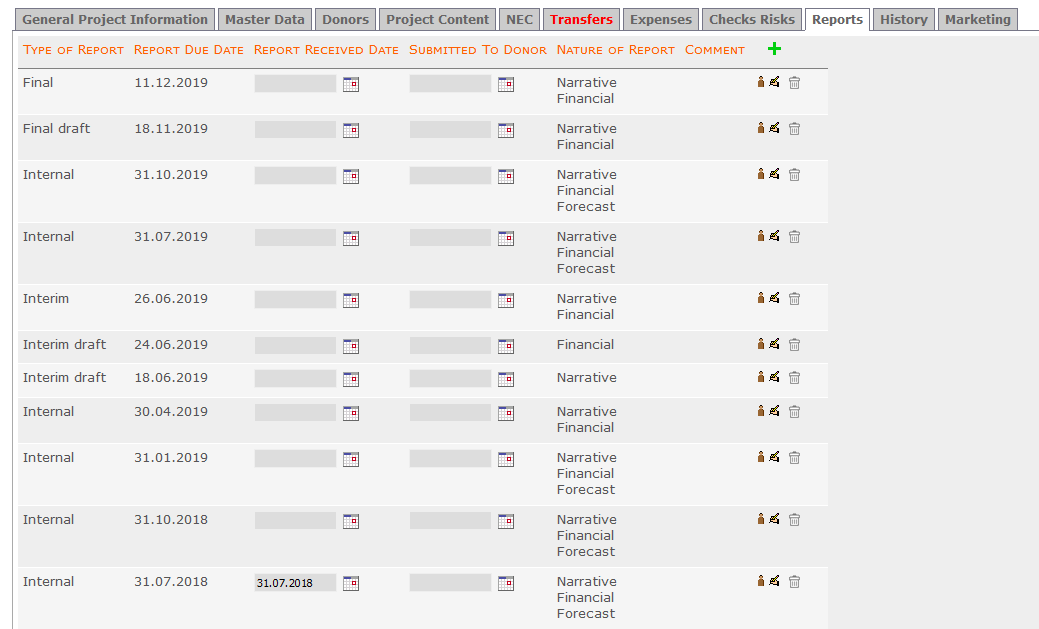
Task: Click the Type of Report column header
Action: point(73,49)
